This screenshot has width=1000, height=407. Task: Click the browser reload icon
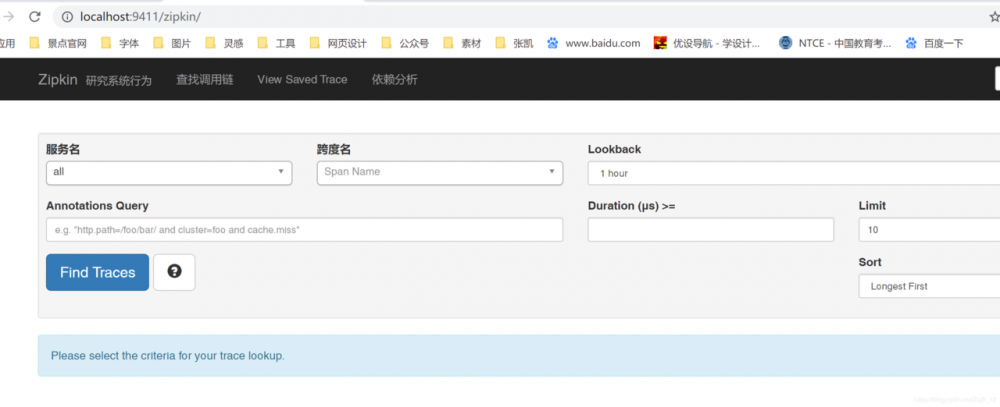pos(34,17)
